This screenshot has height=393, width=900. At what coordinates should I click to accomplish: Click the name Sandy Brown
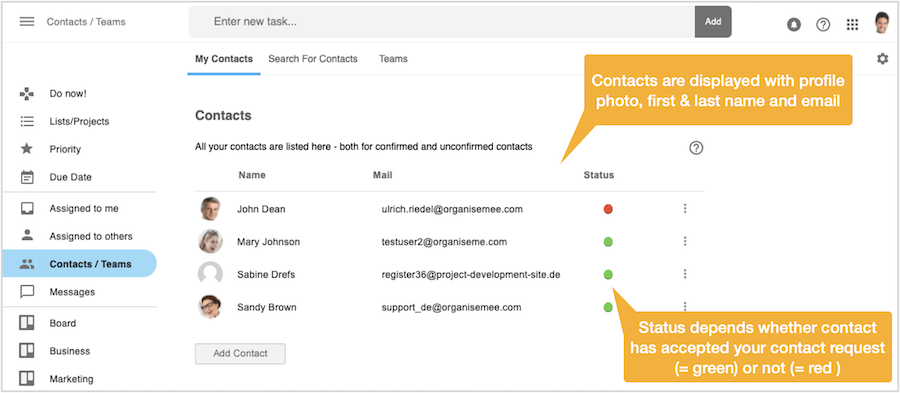[267, 308]
